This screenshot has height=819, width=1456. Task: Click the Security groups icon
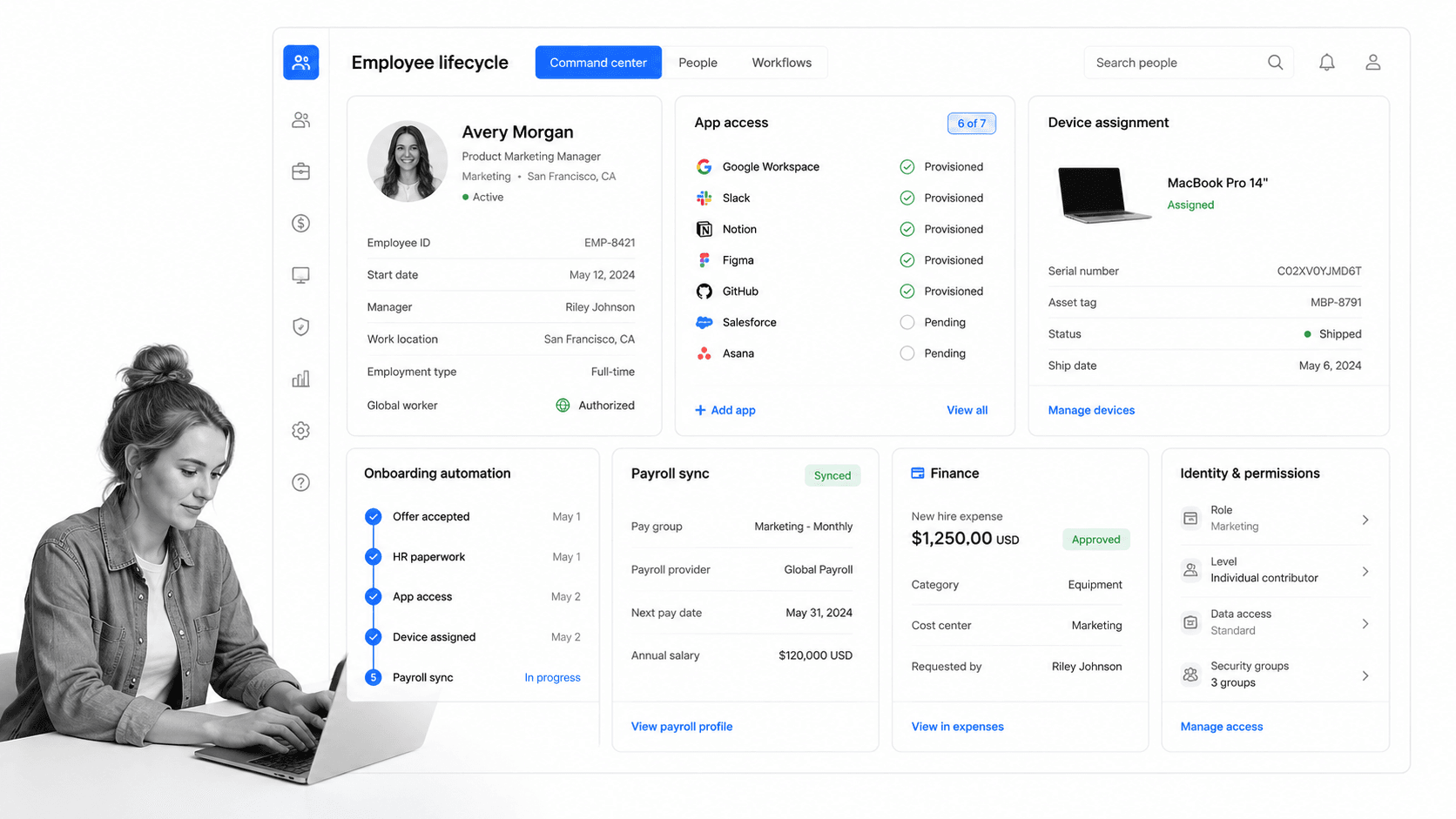[1190, 675]
